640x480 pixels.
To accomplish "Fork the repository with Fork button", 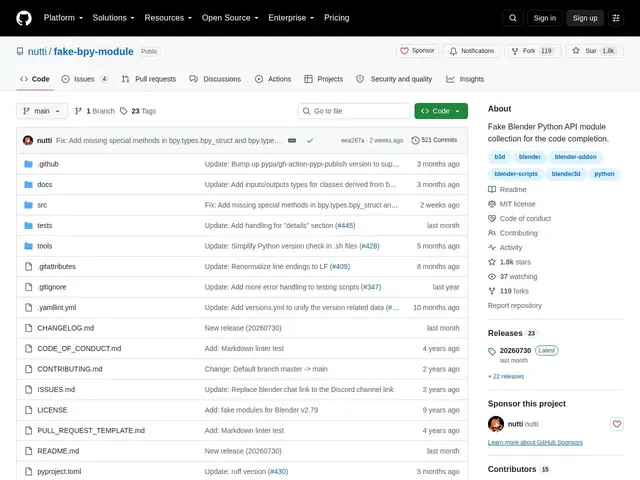I will [x=532, y=51].
